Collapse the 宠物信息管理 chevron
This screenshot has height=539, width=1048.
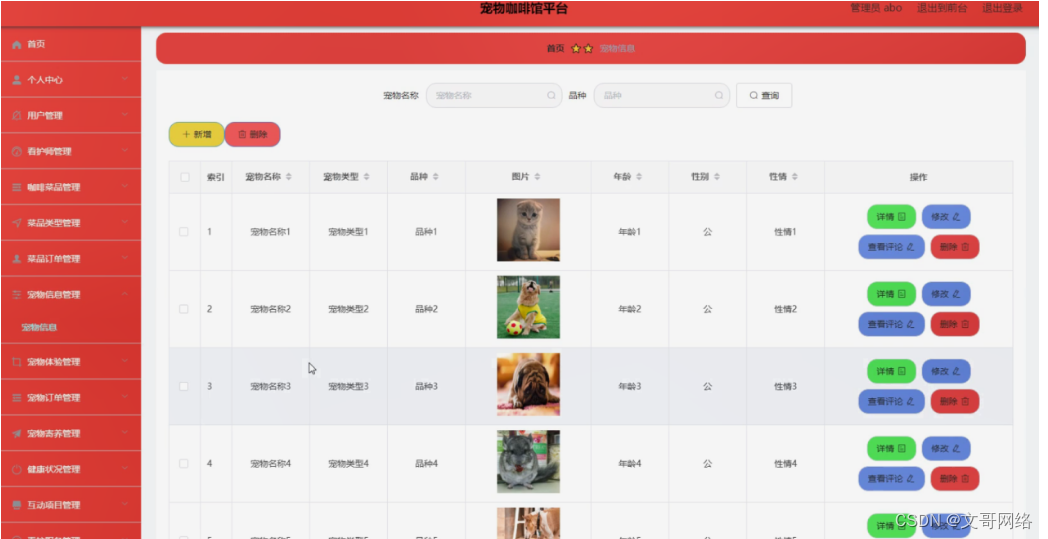[x=125, y=294]
